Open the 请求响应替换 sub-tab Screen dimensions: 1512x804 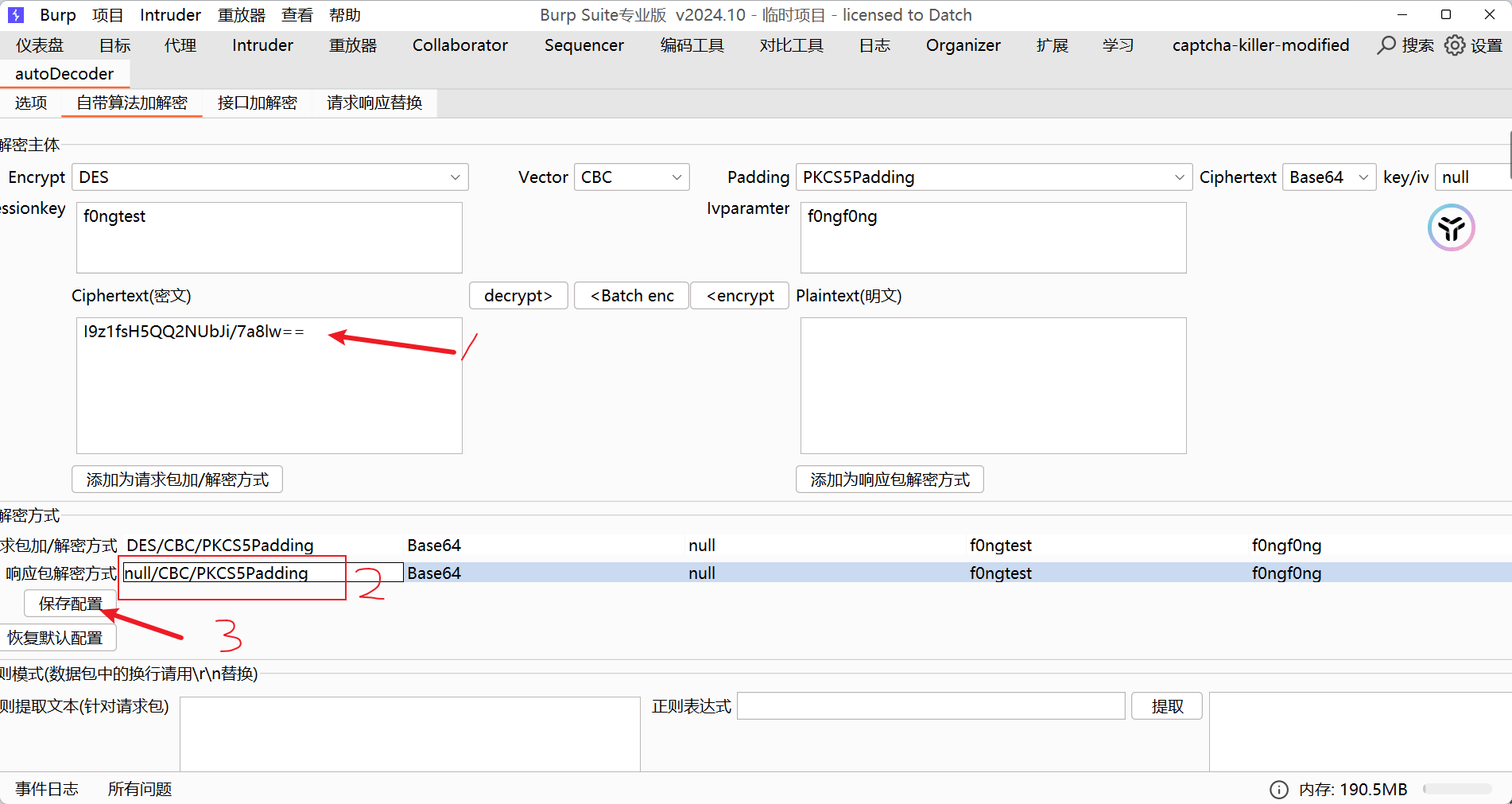click(x=374, y=103)
